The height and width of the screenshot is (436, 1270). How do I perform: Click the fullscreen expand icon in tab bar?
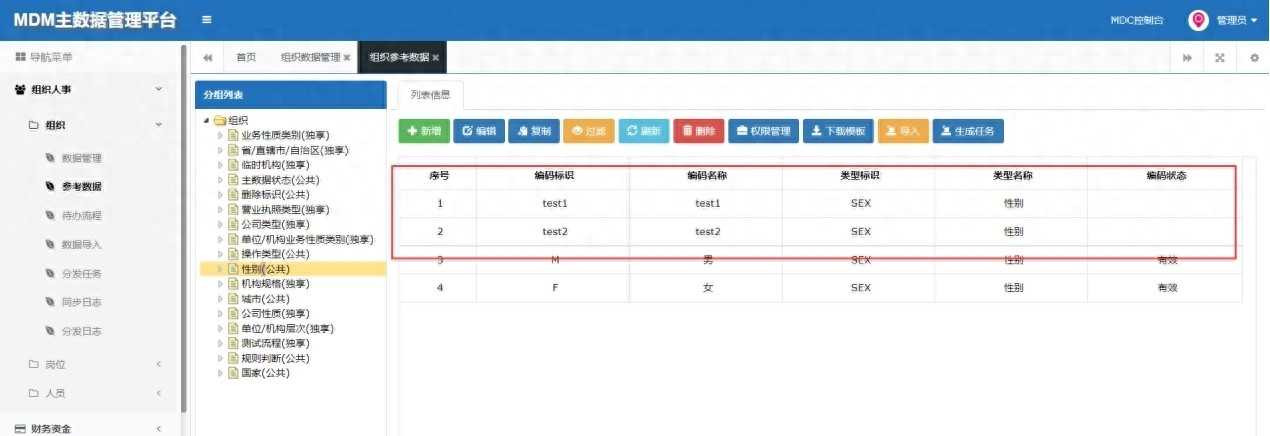point(1220,58)
